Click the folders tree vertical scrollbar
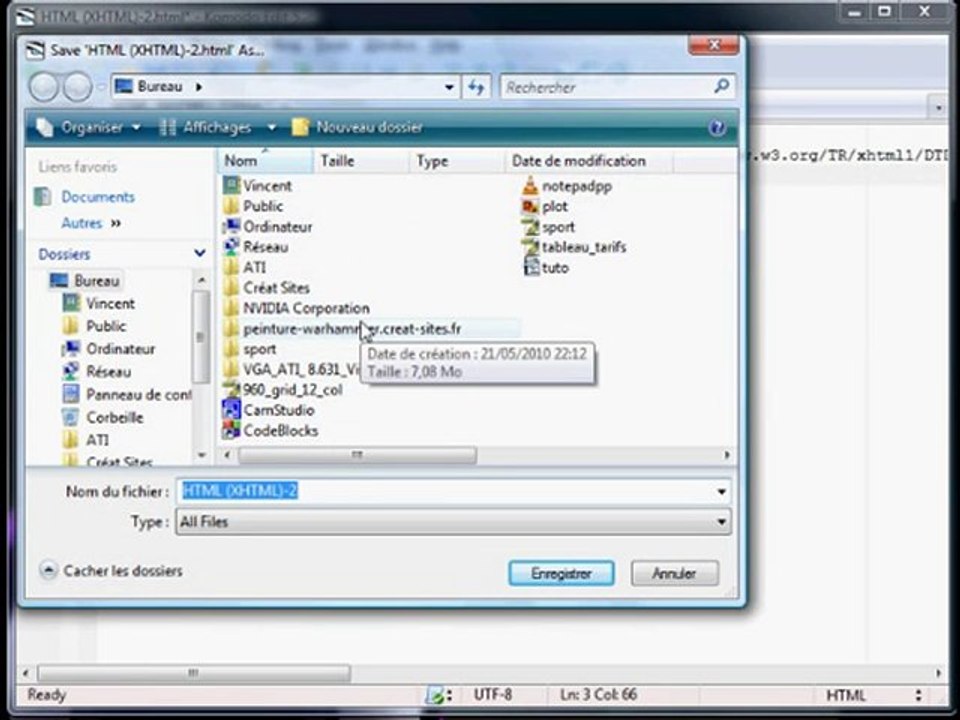This screenshot has width=960, height=720. (x=201, y=337)
